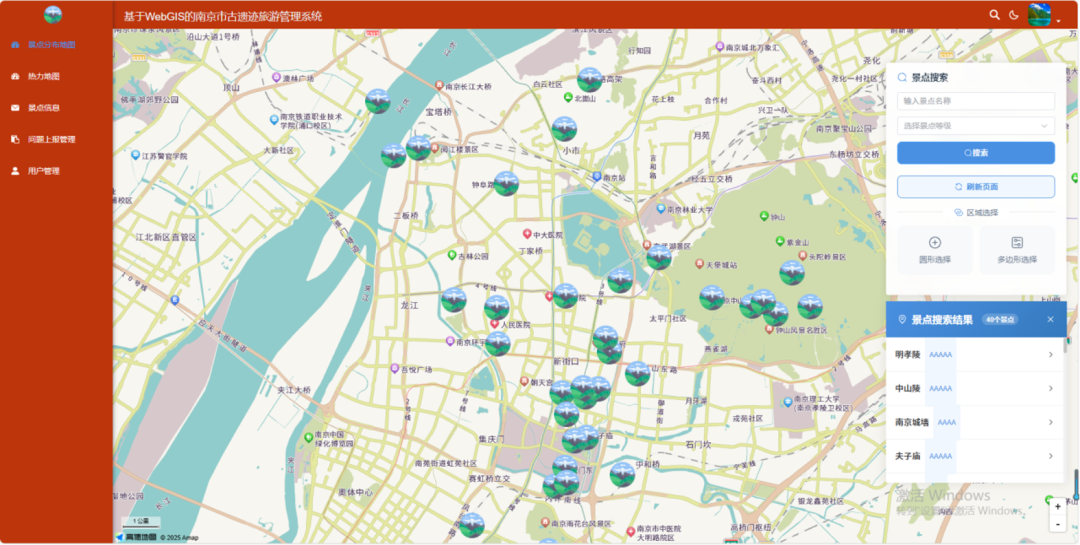Click scenic marker touching 阅江楼景区 label
Viewport: 1080px width, 545px height.
[x=418, y=148]
